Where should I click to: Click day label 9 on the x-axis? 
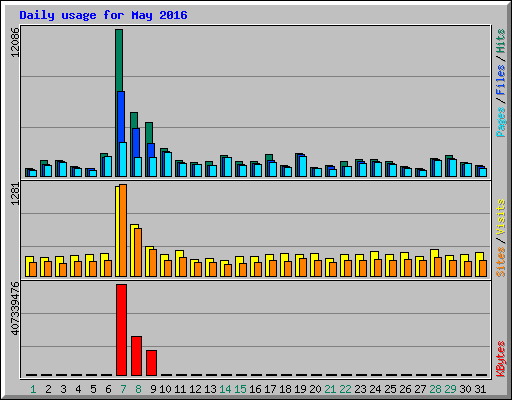[153, 389]
